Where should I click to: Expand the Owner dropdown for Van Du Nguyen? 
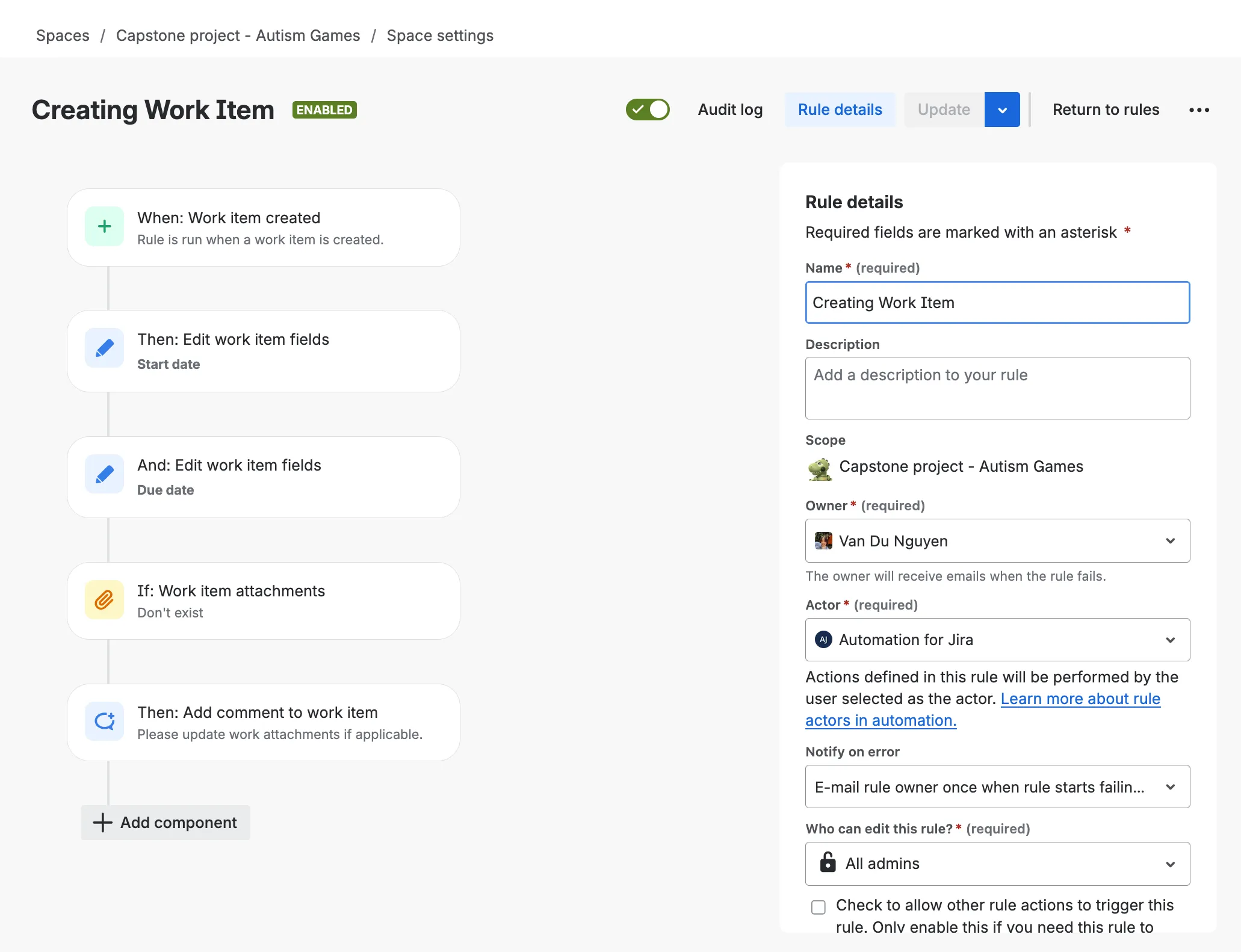[x=1170, y=540]
